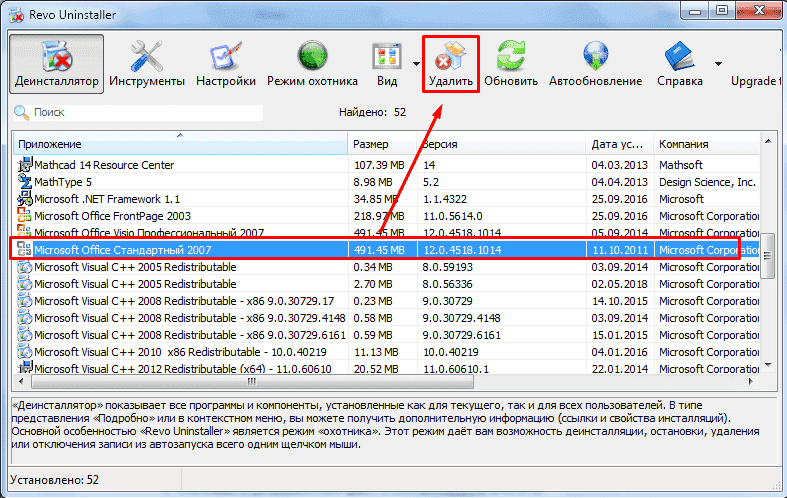Click the Upgrade toolbar item
787x498 pixels.
pyautogui.click(x=756, y=81)
